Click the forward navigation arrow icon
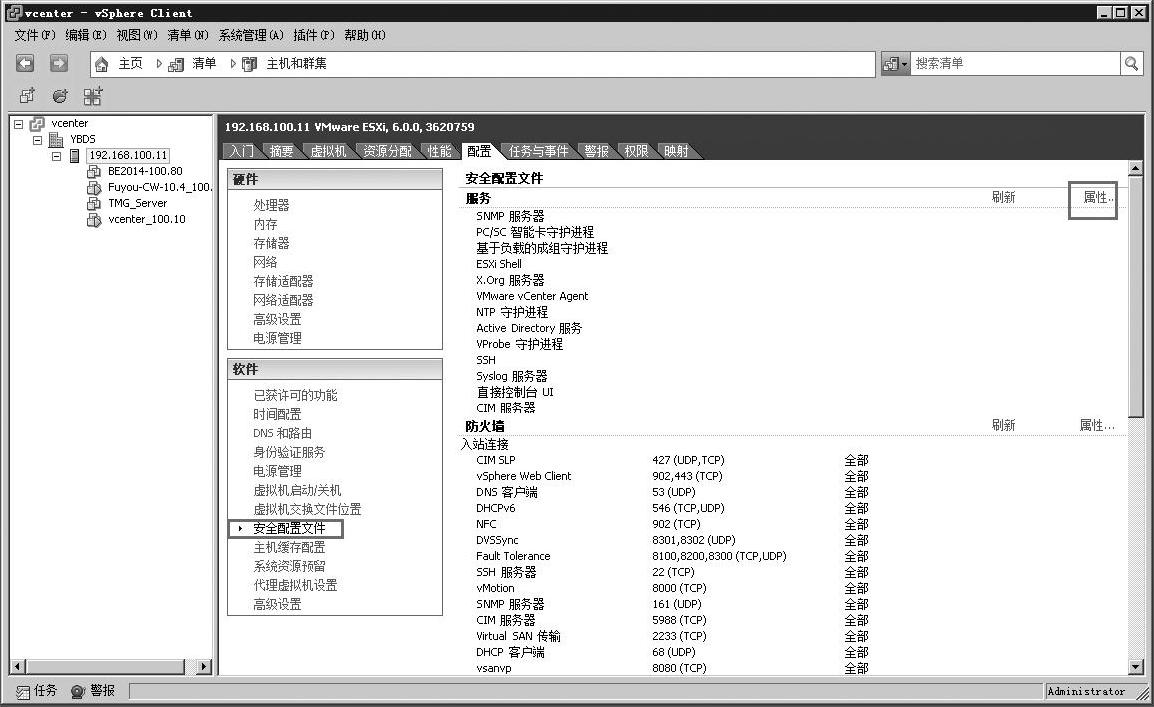This screenshot has width=1154, height=707. 59,63
